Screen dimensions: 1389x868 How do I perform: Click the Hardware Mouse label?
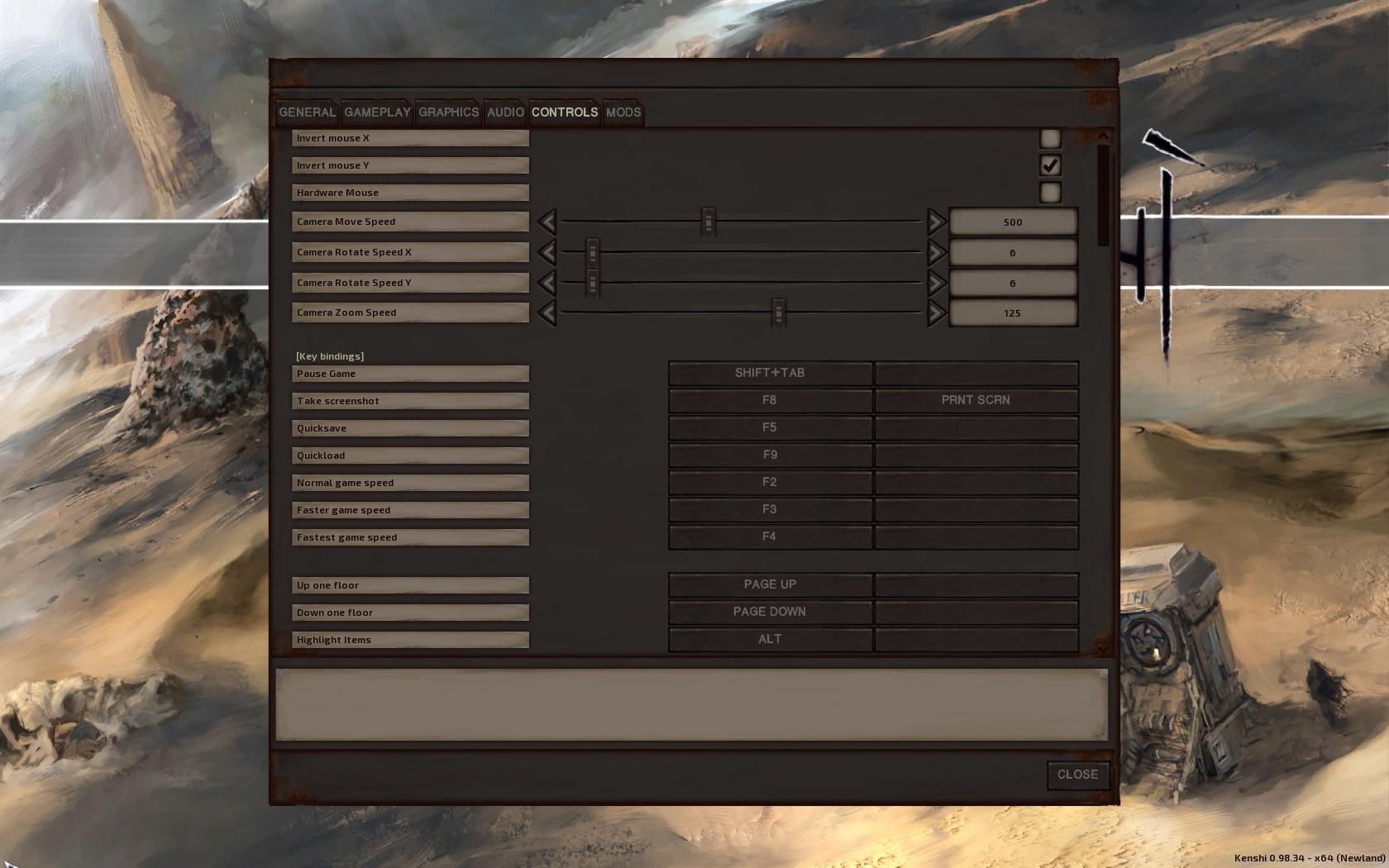coord(410,193)
